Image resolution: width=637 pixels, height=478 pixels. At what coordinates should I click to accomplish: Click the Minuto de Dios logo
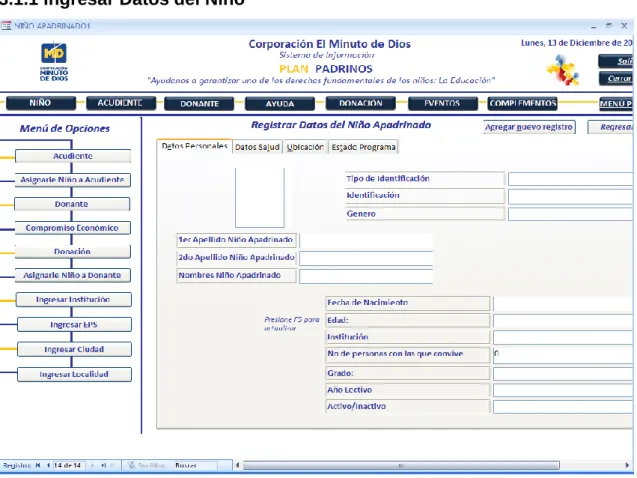click(54, 61)
